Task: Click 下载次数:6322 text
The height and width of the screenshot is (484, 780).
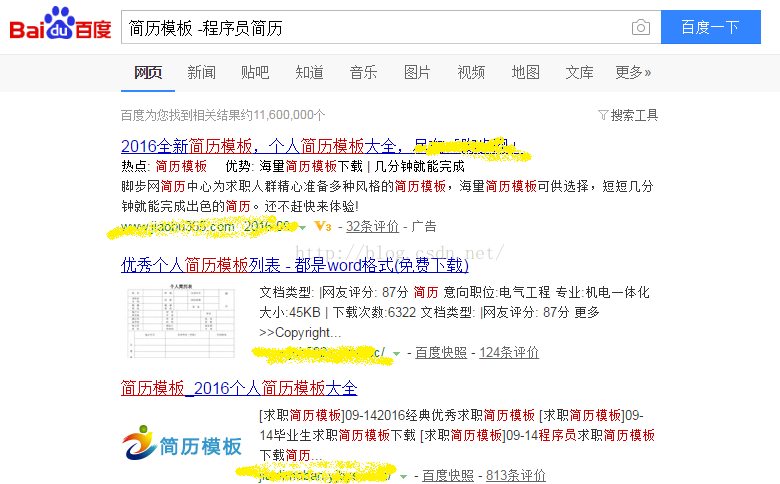Action: tap(374, 312)
